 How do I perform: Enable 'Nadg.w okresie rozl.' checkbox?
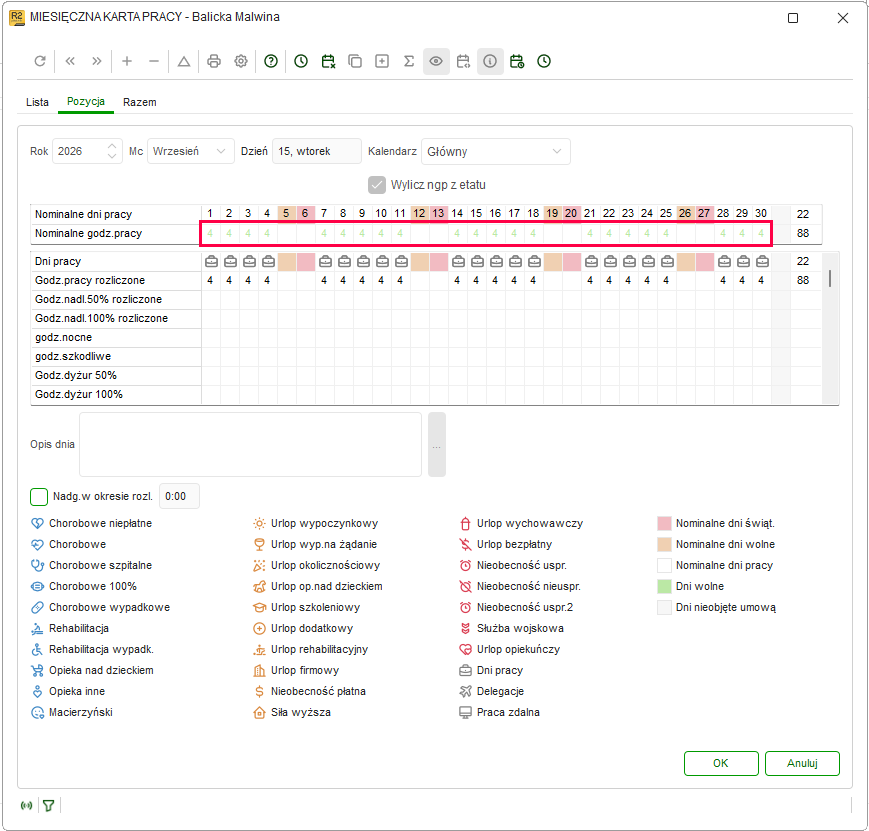[x=39, y=497]
